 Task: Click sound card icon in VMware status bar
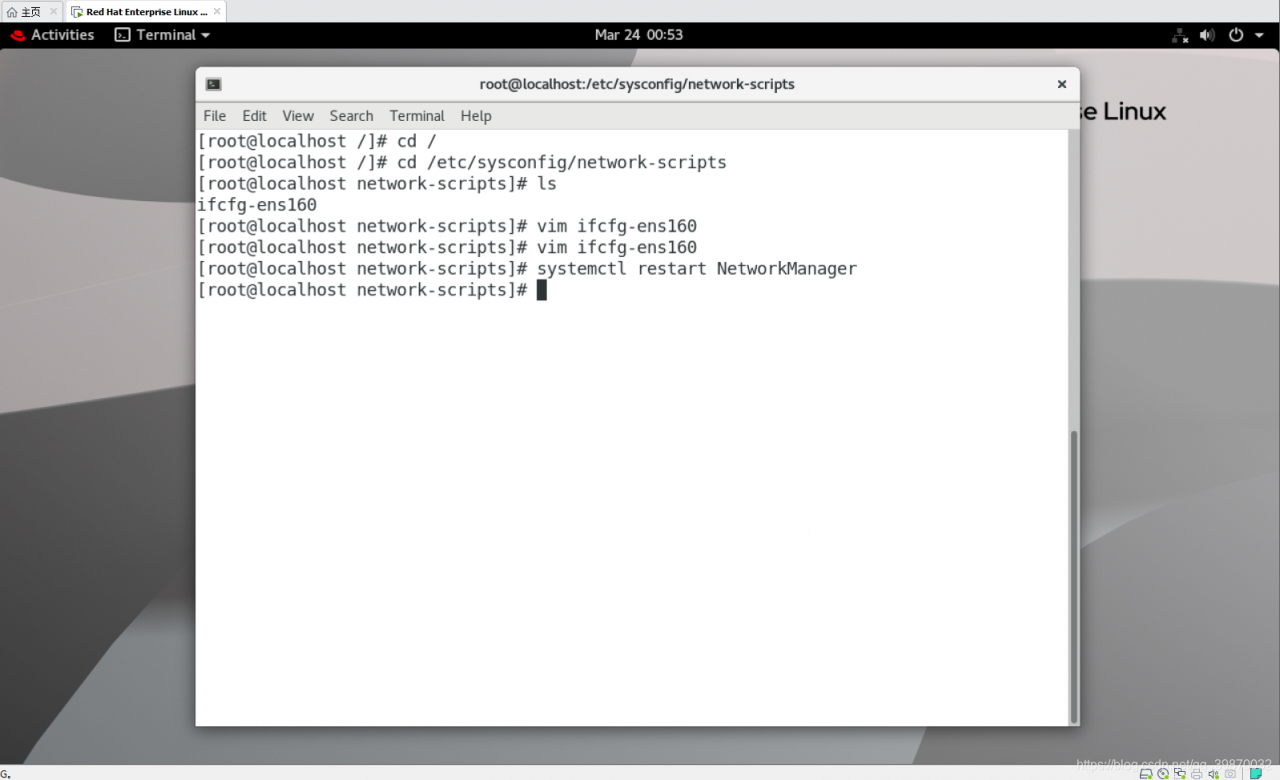tap(1213, 773)
